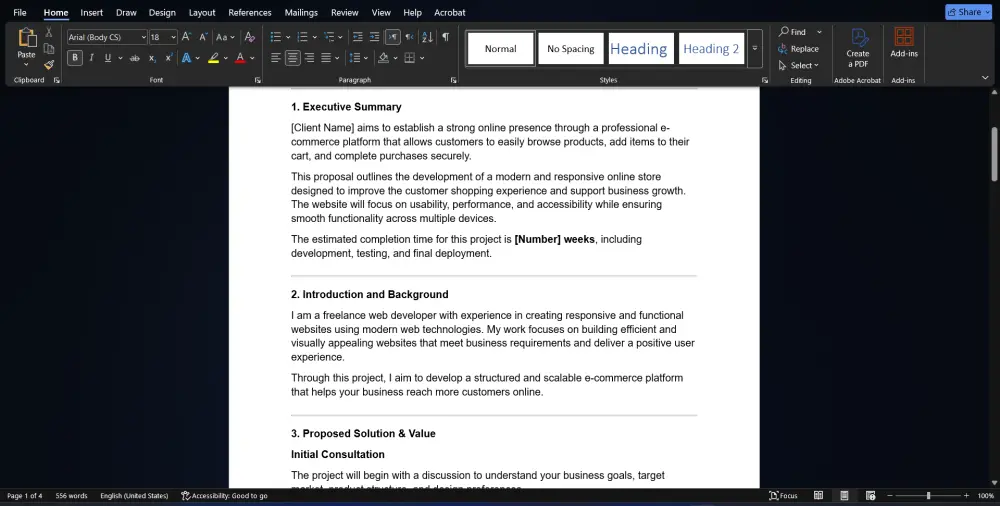1000x506 pixels.
Task: Click the yellow text highlight color
Action: (214, 58)
